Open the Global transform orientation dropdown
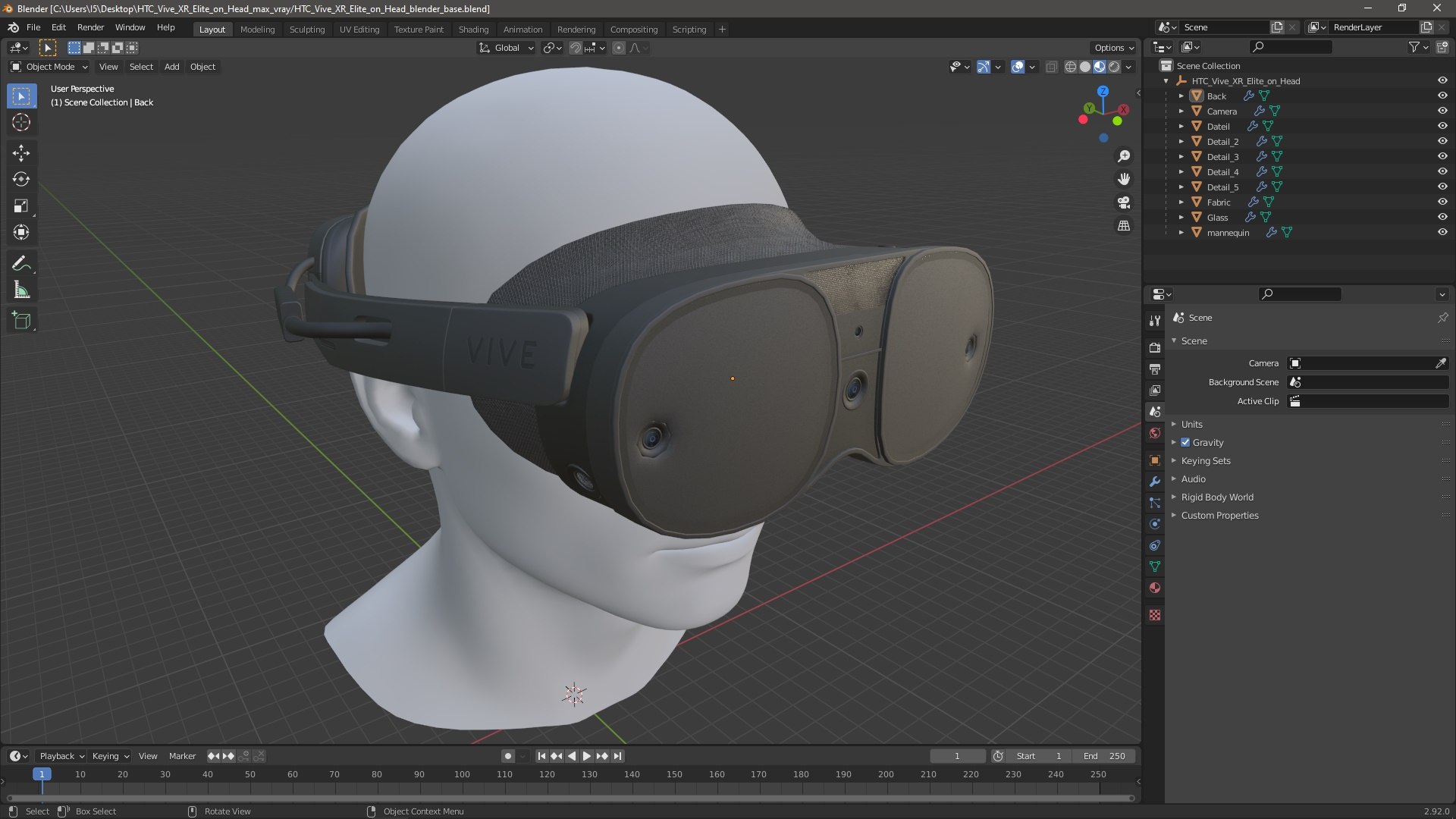The width and height of the screenshot is (1456, 819). pyautogui.click(x=506, y=48)
